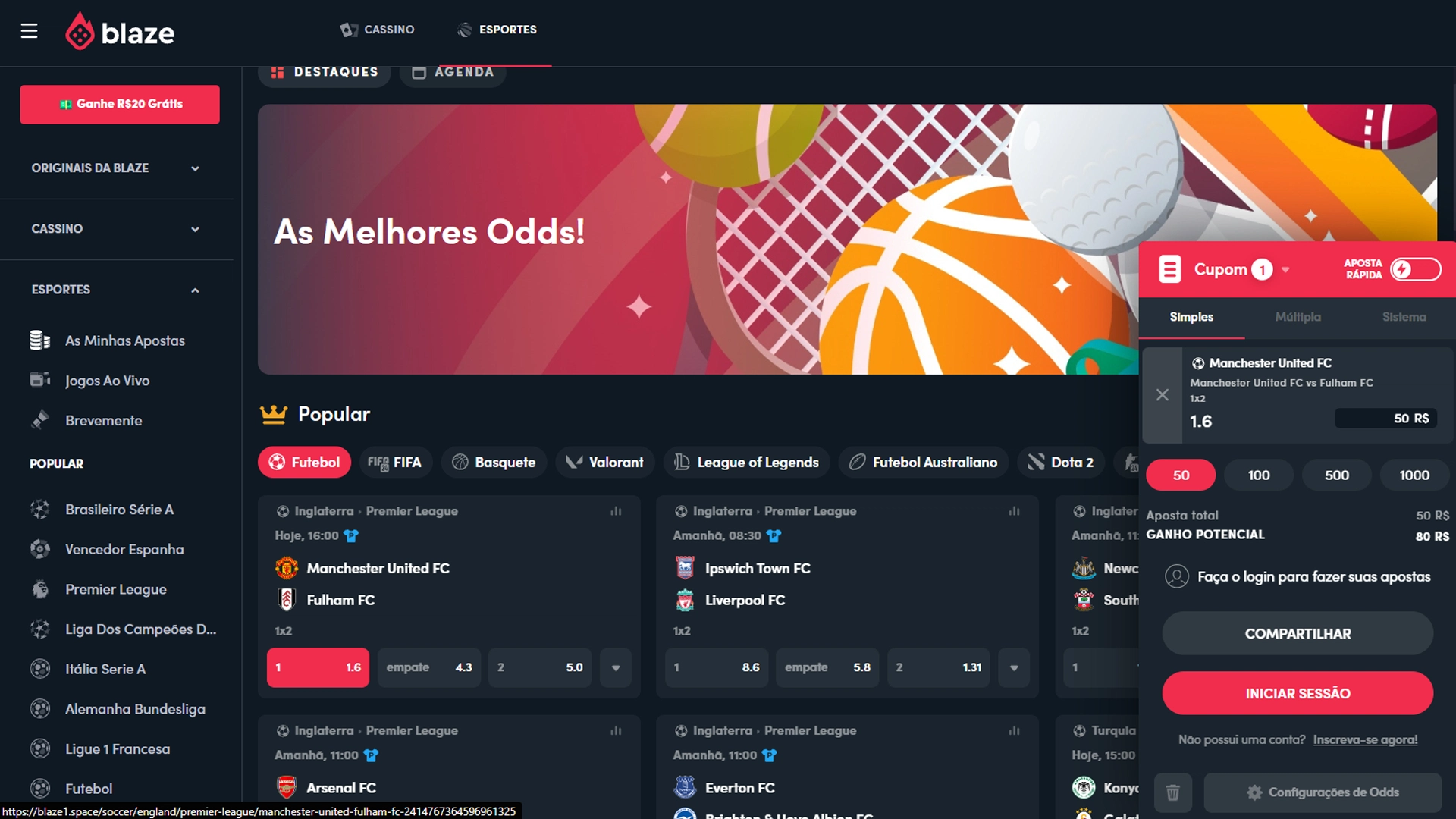Click the trash icon in the coupon
Viewport: 1456px width, 819px height.
(x=1172, y=792)
